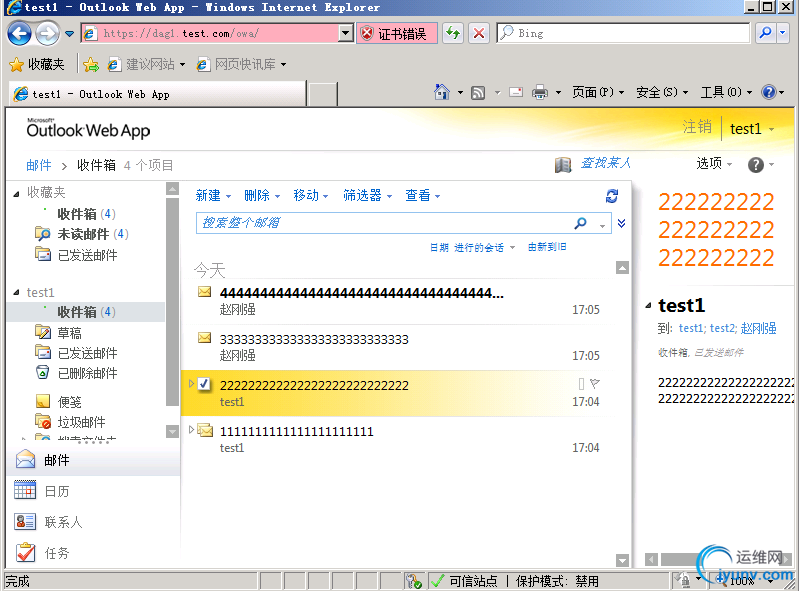Open the Page (P) menu
This screenshot has width=799, height=591.
pos(598,92)
